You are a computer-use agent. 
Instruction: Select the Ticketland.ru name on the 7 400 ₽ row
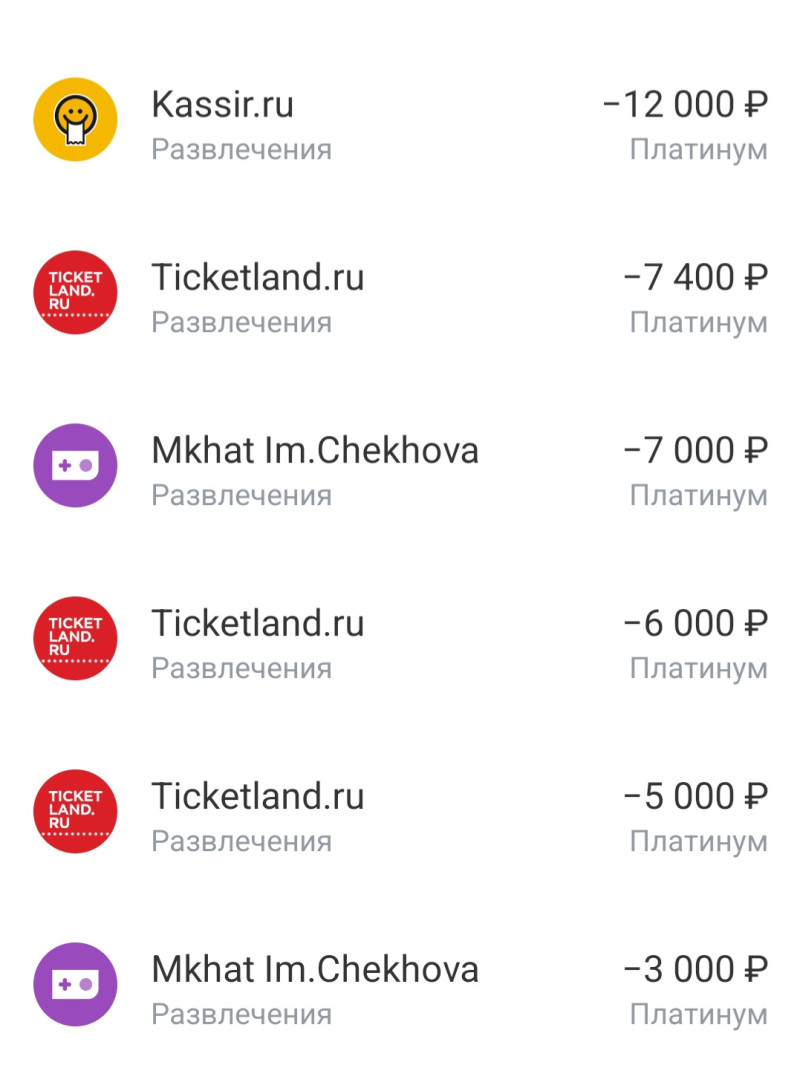click(x=257, y=277)
